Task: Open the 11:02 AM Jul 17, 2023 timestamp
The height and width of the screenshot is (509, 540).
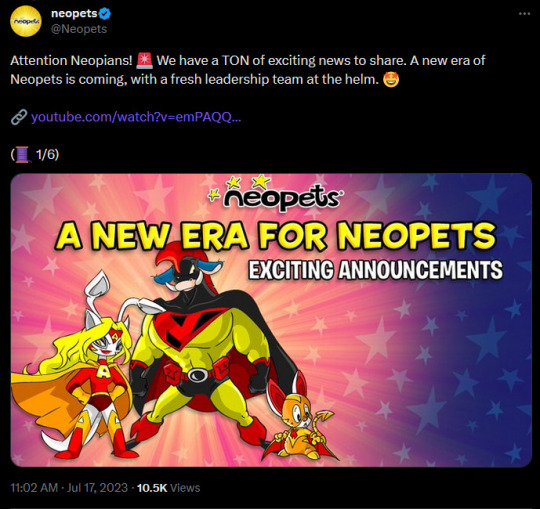Action: (69, 488)
